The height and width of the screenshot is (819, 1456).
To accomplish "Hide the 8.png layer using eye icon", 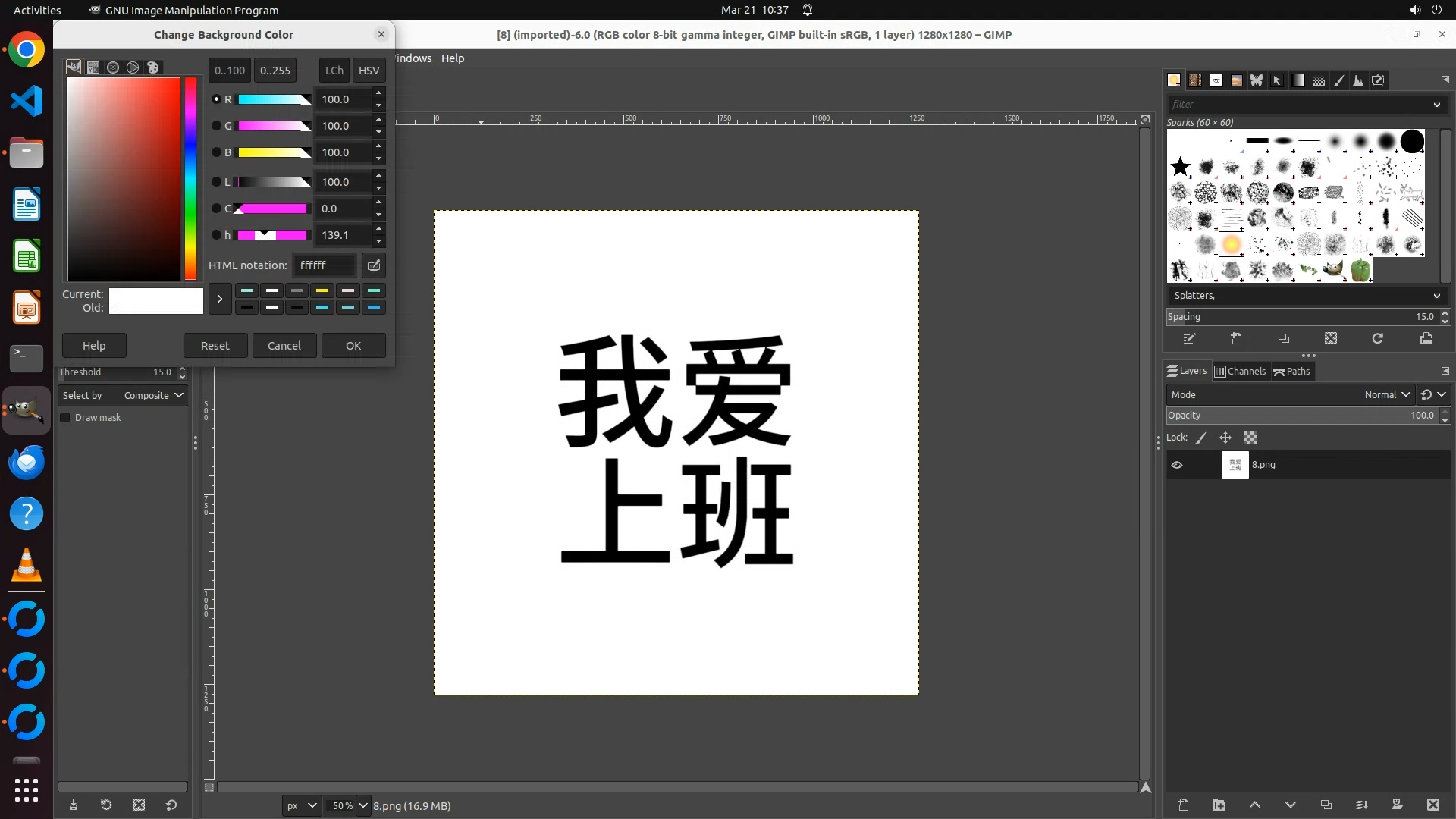I will (1177, 465).
